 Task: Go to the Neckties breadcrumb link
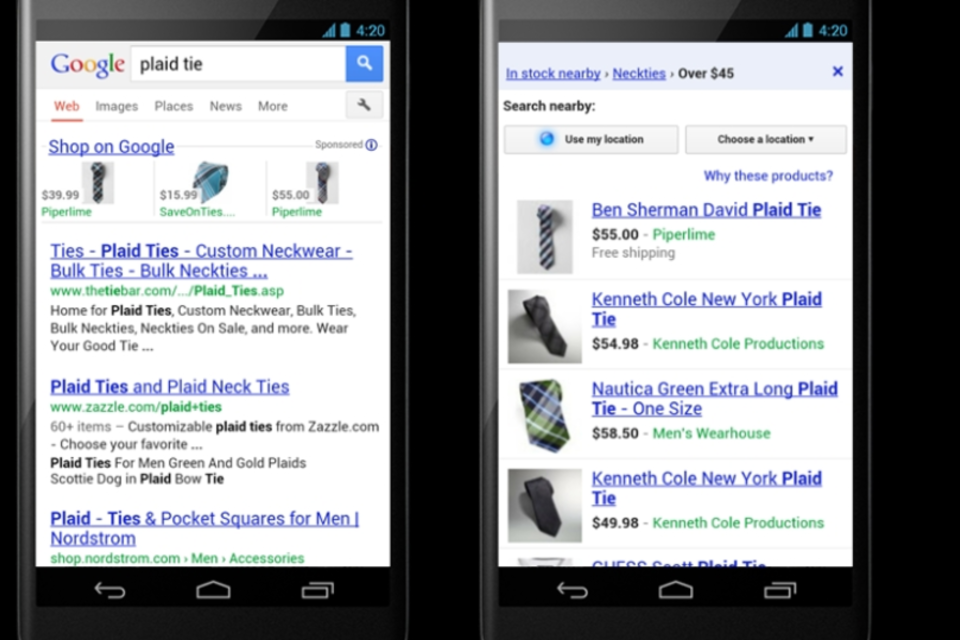click(x=639, y=73)
